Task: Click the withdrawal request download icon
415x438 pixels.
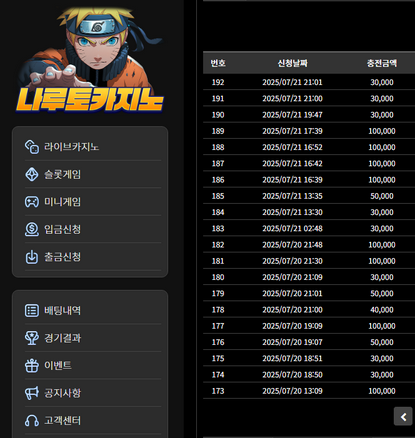Action: click(32, 257)
